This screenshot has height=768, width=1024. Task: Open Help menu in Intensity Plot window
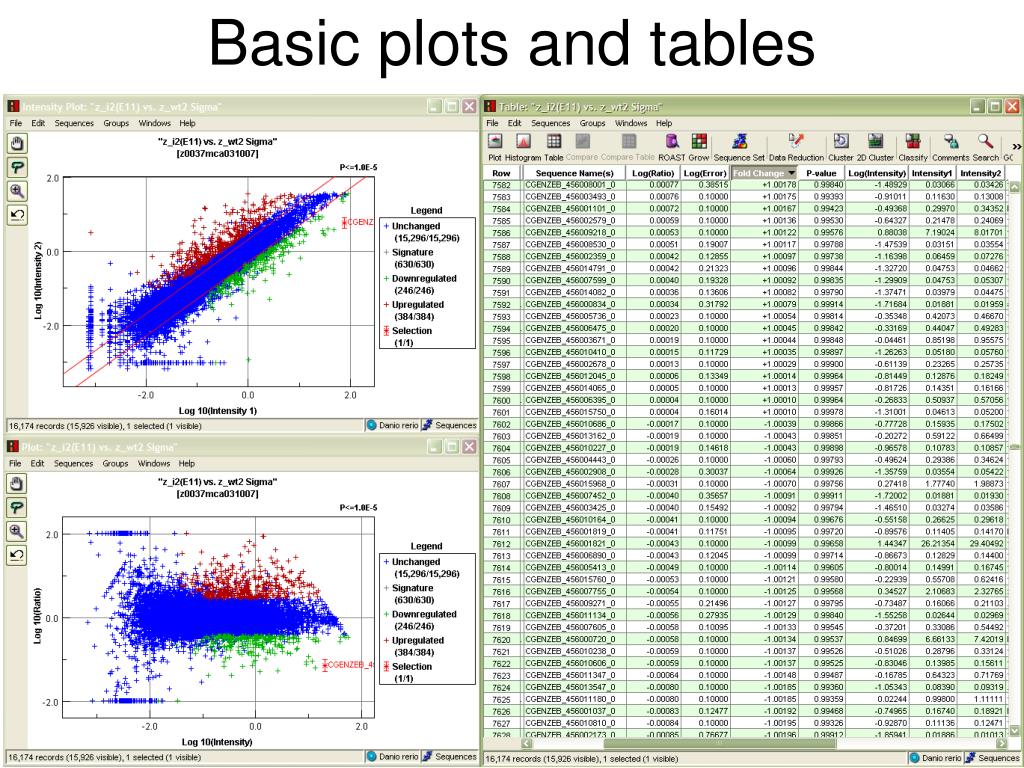click(x=187, y=123)
